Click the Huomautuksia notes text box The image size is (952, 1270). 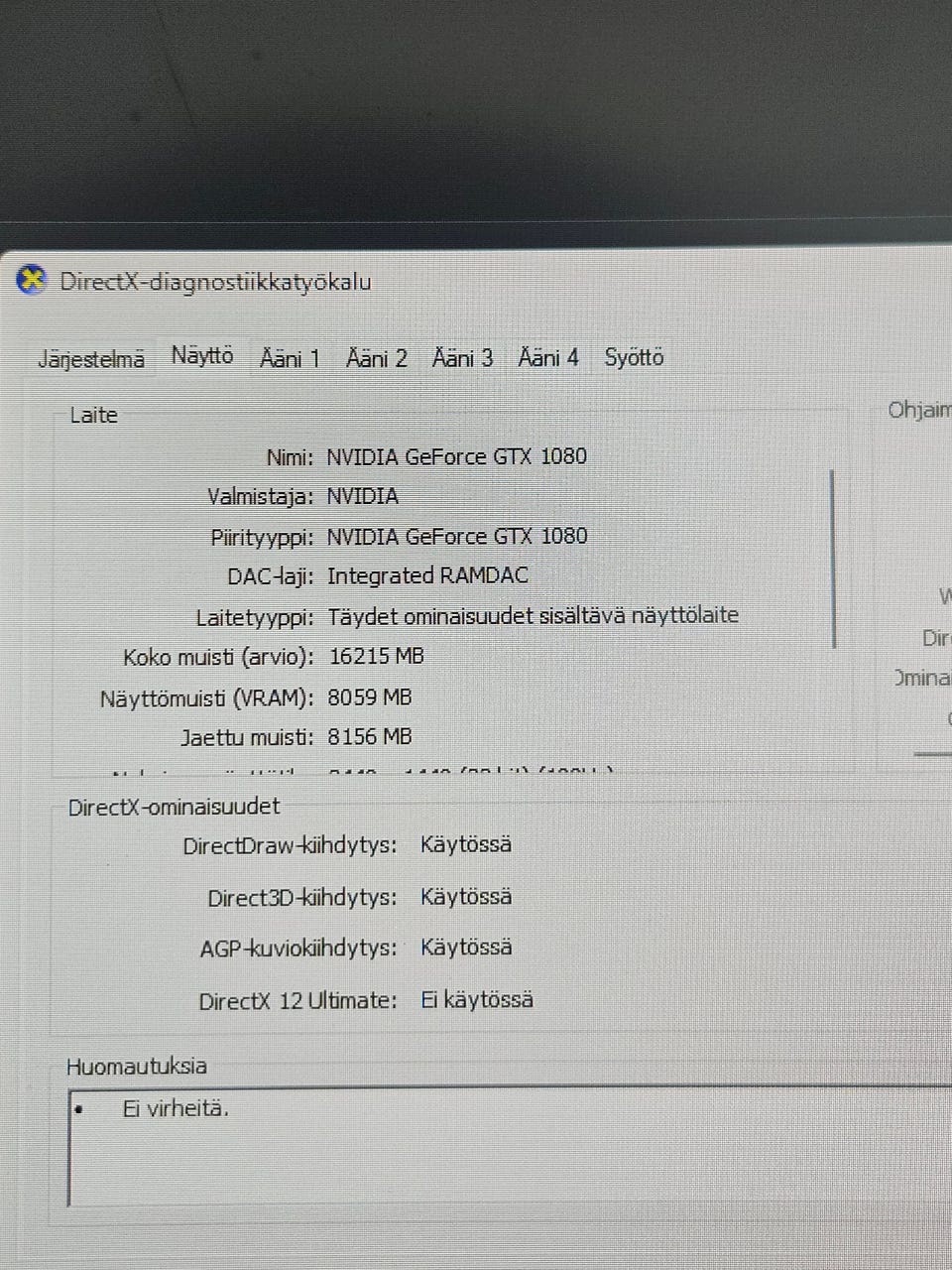click(x=510, y=1146)
